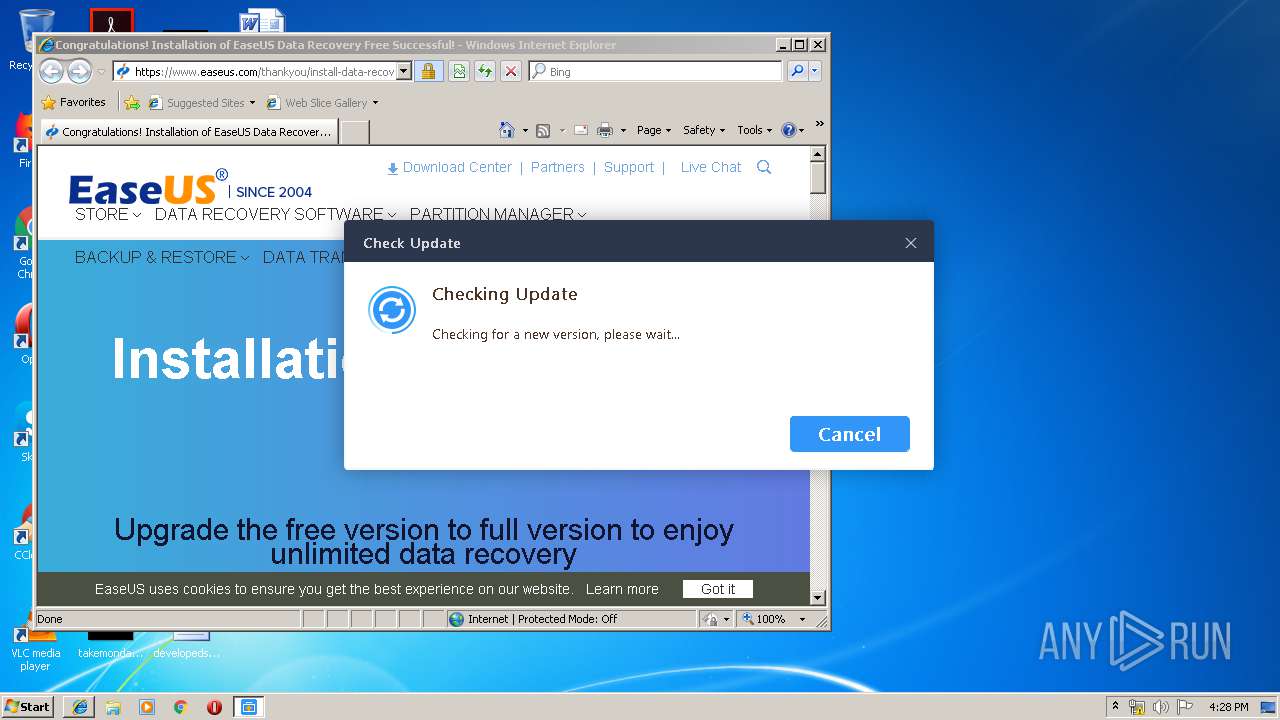Viewport: 1280px width, 720px height.
Task: Open Web Slice Gallery
Action: 322,102
